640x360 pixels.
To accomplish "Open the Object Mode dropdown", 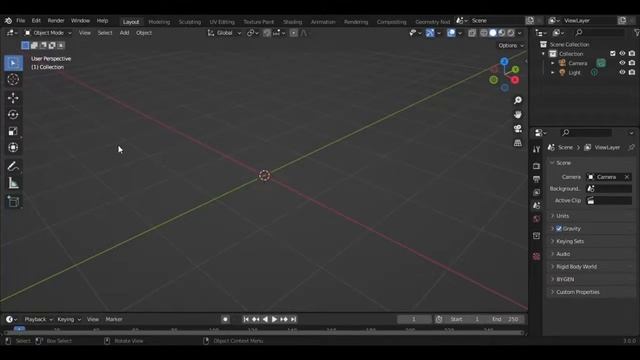I will pos(48,33).
